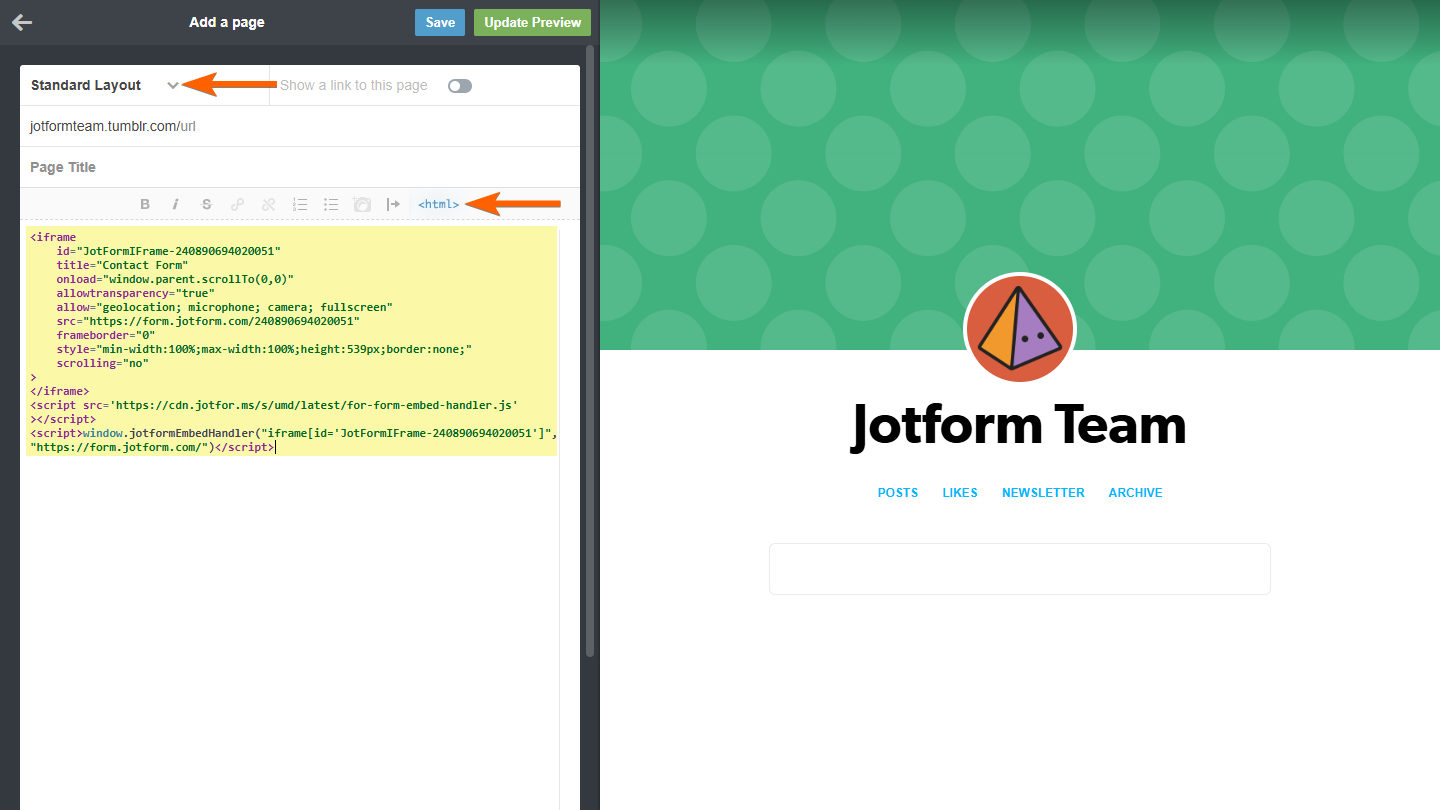Open the POSTS link in the preview
The height and width of the screenshot is (810, 1440).
898,493
